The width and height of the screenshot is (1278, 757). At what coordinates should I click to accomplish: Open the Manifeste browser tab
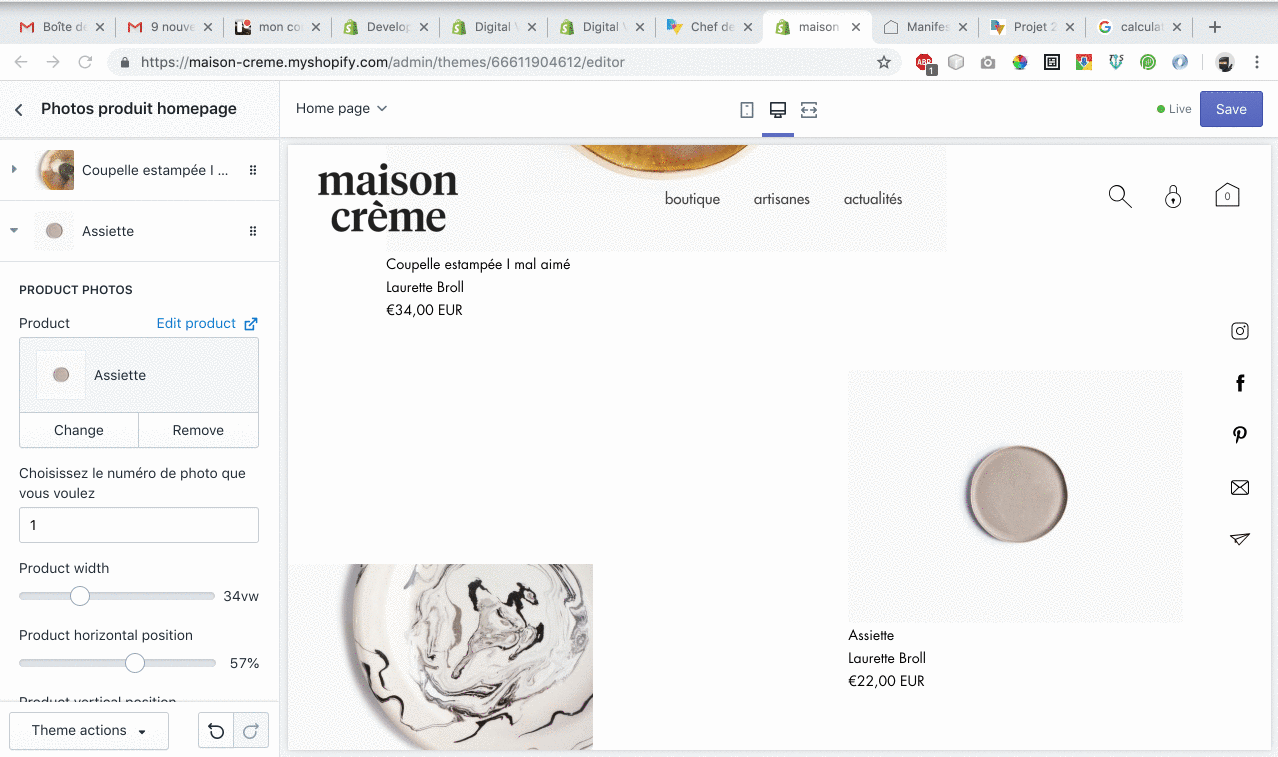pos(920,26)
